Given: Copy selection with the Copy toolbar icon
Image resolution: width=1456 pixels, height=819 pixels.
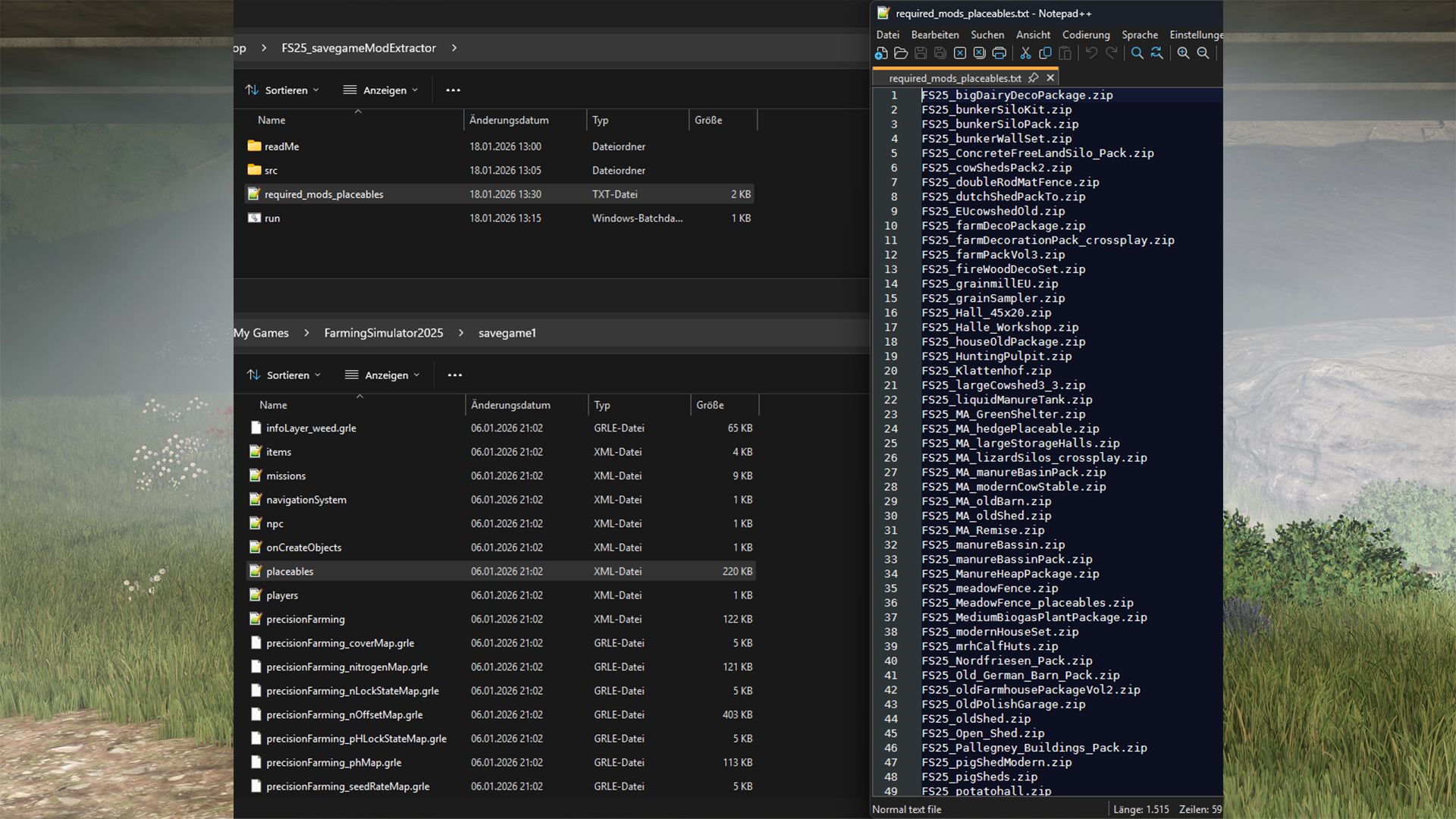Looking at the screenshot, I should (1046, 53).
